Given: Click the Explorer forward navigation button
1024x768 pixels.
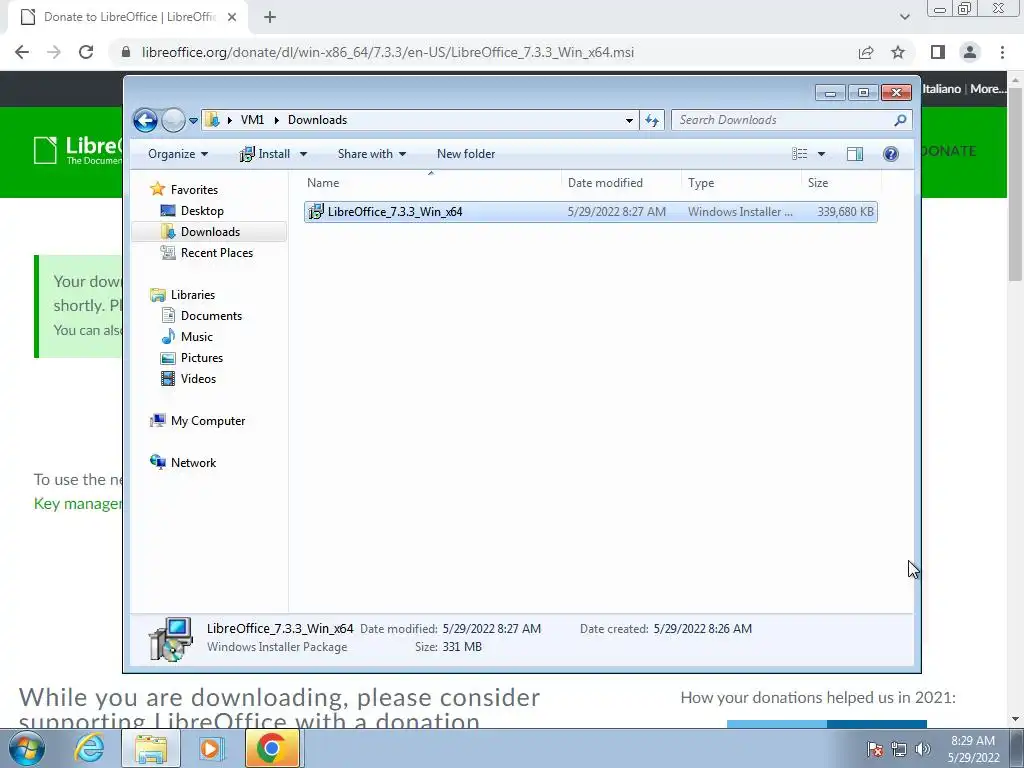Looking at the screenshot, I should [173, 120].
